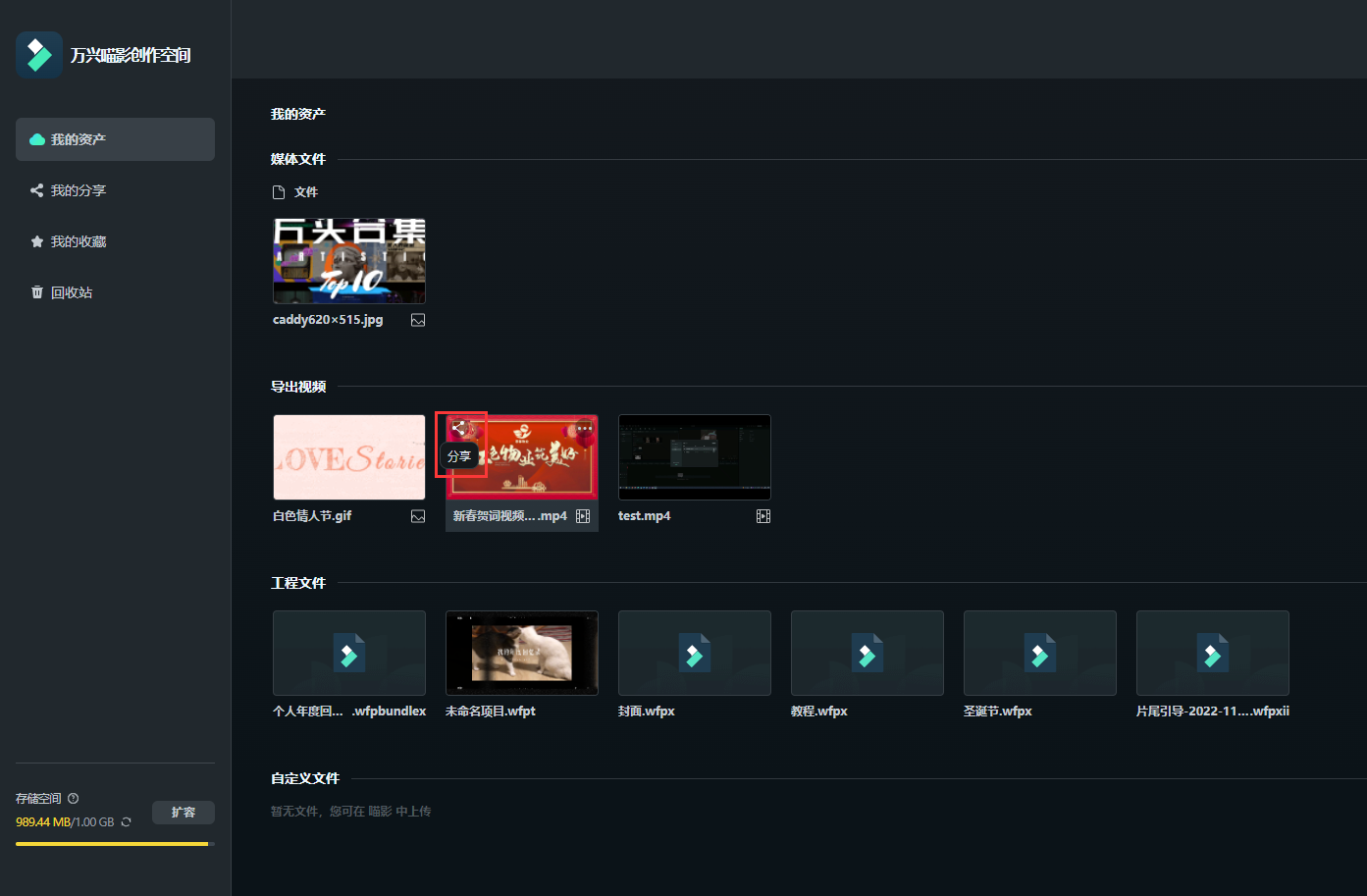Go to 我的分享 in the sidebar
Viewport: 1367px width, 896px height.
click(x=115, y=190)
